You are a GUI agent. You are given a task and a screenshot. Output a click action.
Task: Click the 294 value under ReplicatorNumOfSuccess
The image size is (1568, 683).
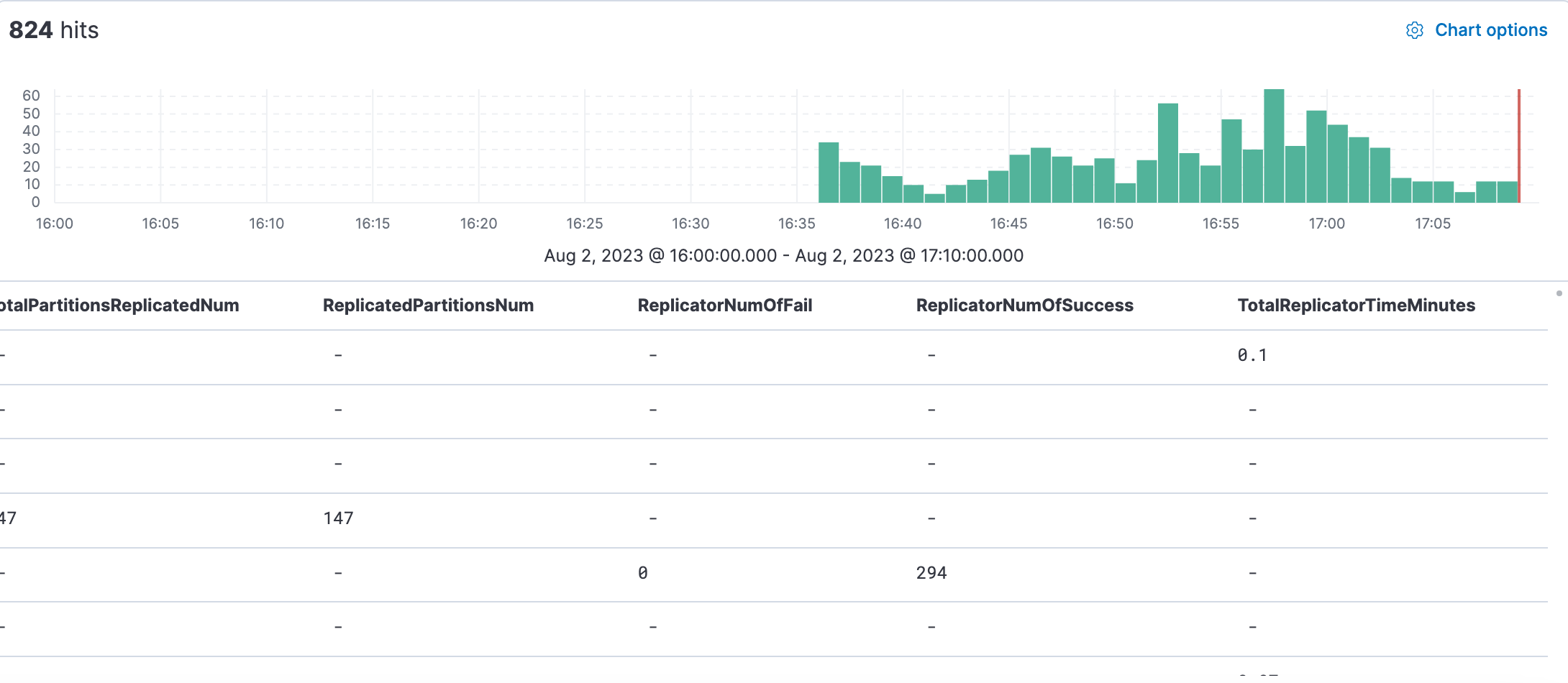click(931, 573)
